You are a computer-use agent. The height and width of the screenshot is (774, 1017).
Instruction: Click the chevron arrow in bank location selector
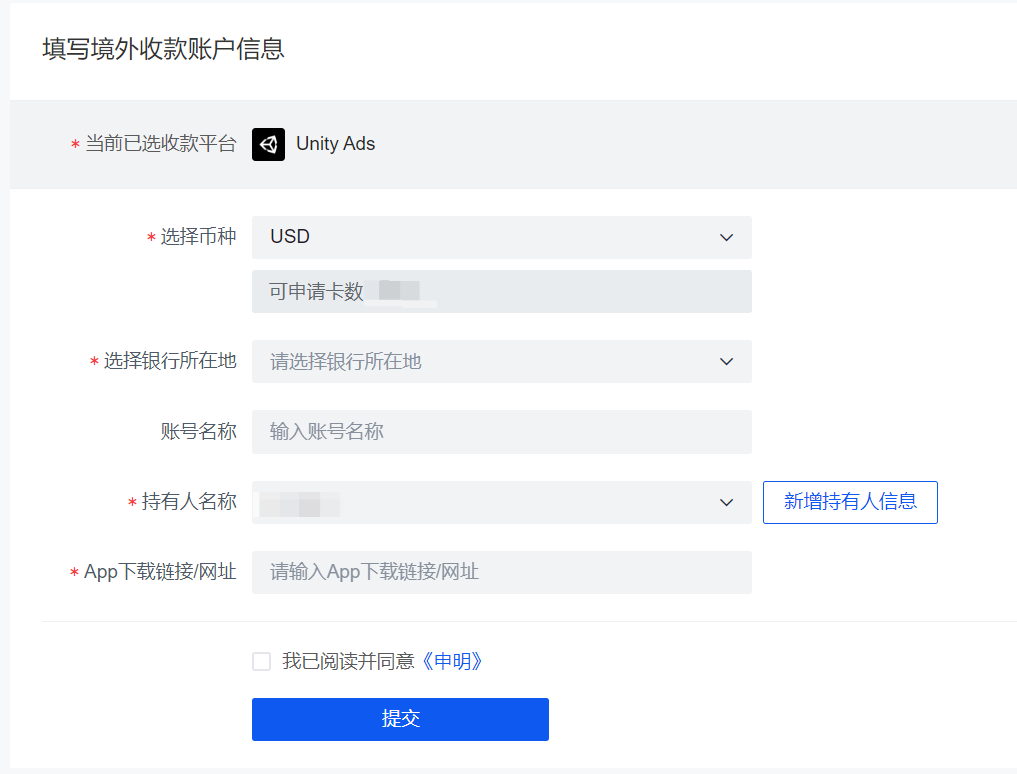coord(726,361)
